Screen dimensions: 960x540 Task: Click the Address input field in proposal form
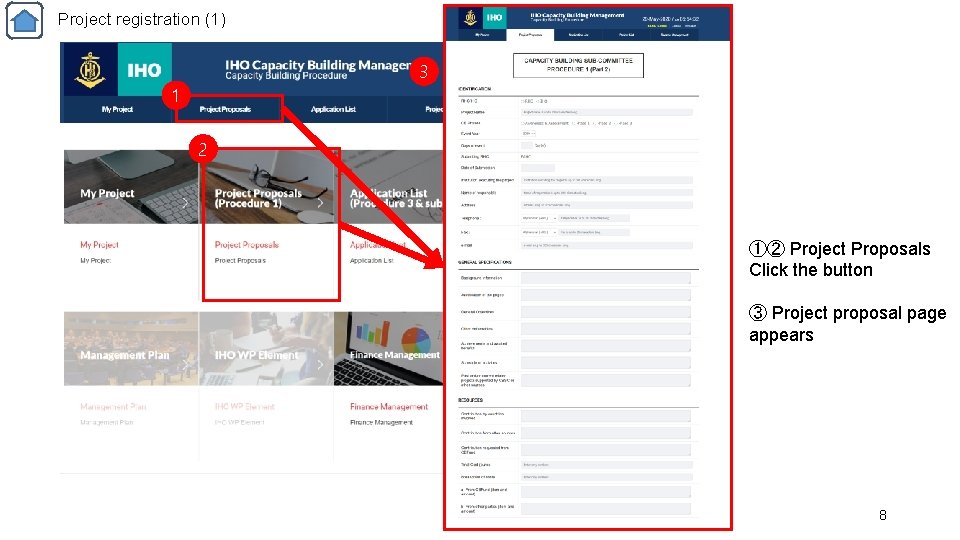point(607,205)
